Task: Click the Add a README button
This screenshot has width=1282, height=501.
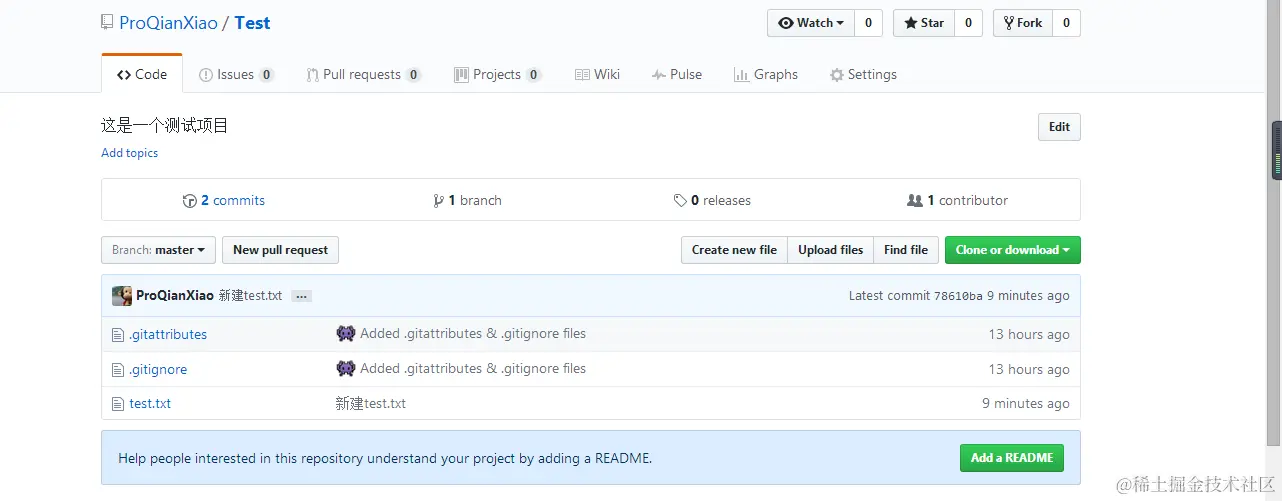Action: (x=1012, y=458)
